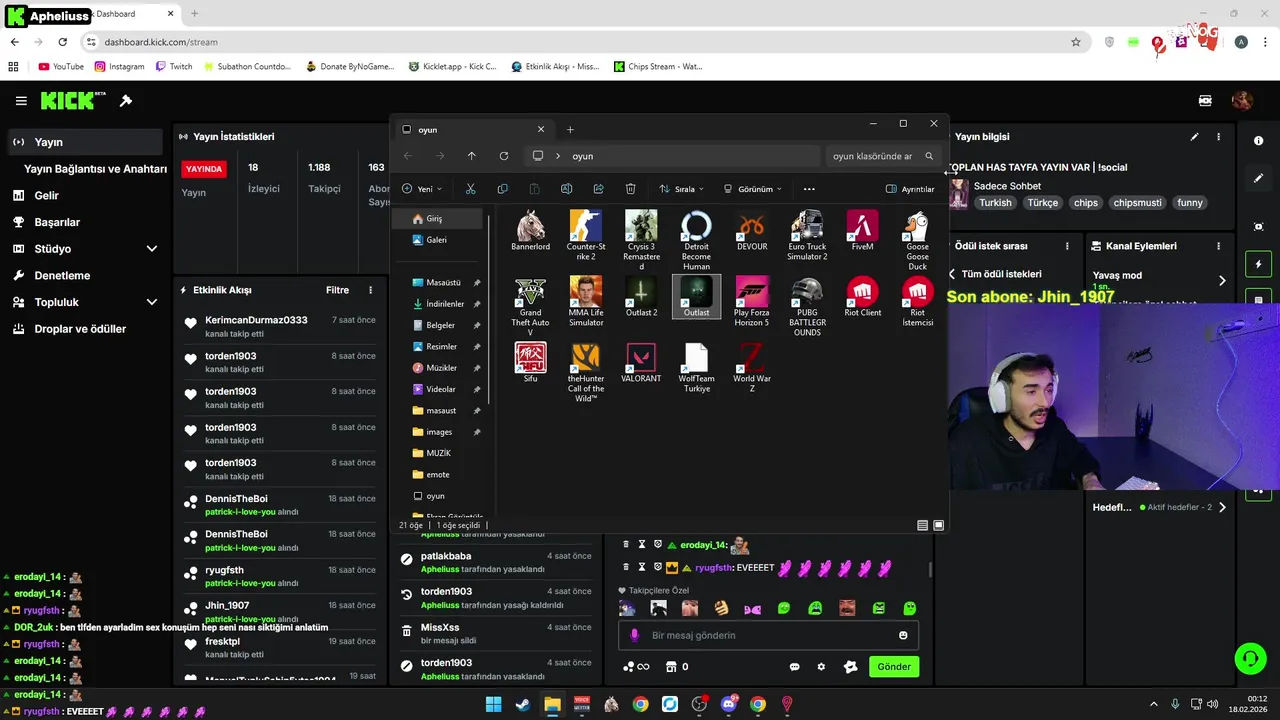1280x720 pixels.
Task: Go up one folder level in Explorer
Action: pos(472,156)
